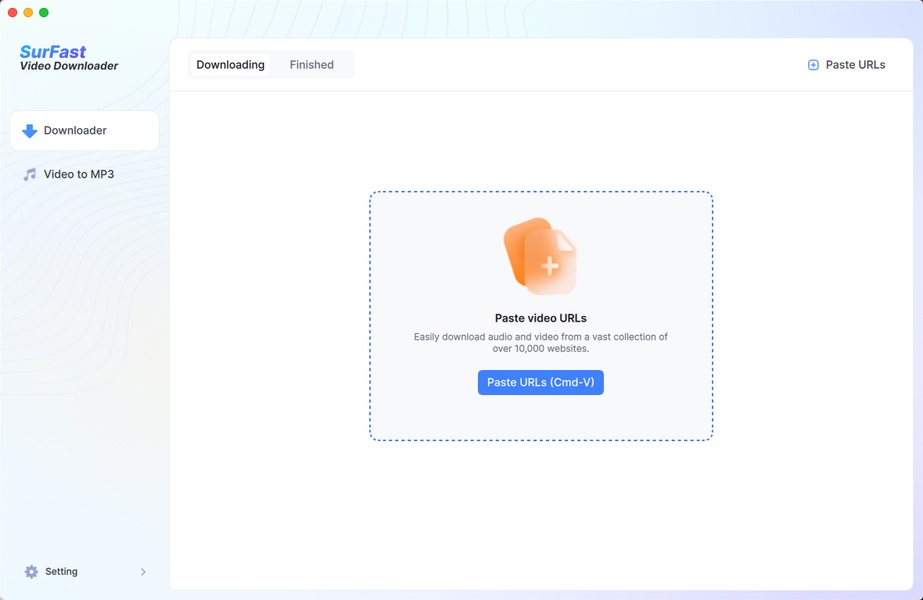Click the "Video Downloader" subtitle text
Viewport: 923px width, 600px height.
[69, 67]
